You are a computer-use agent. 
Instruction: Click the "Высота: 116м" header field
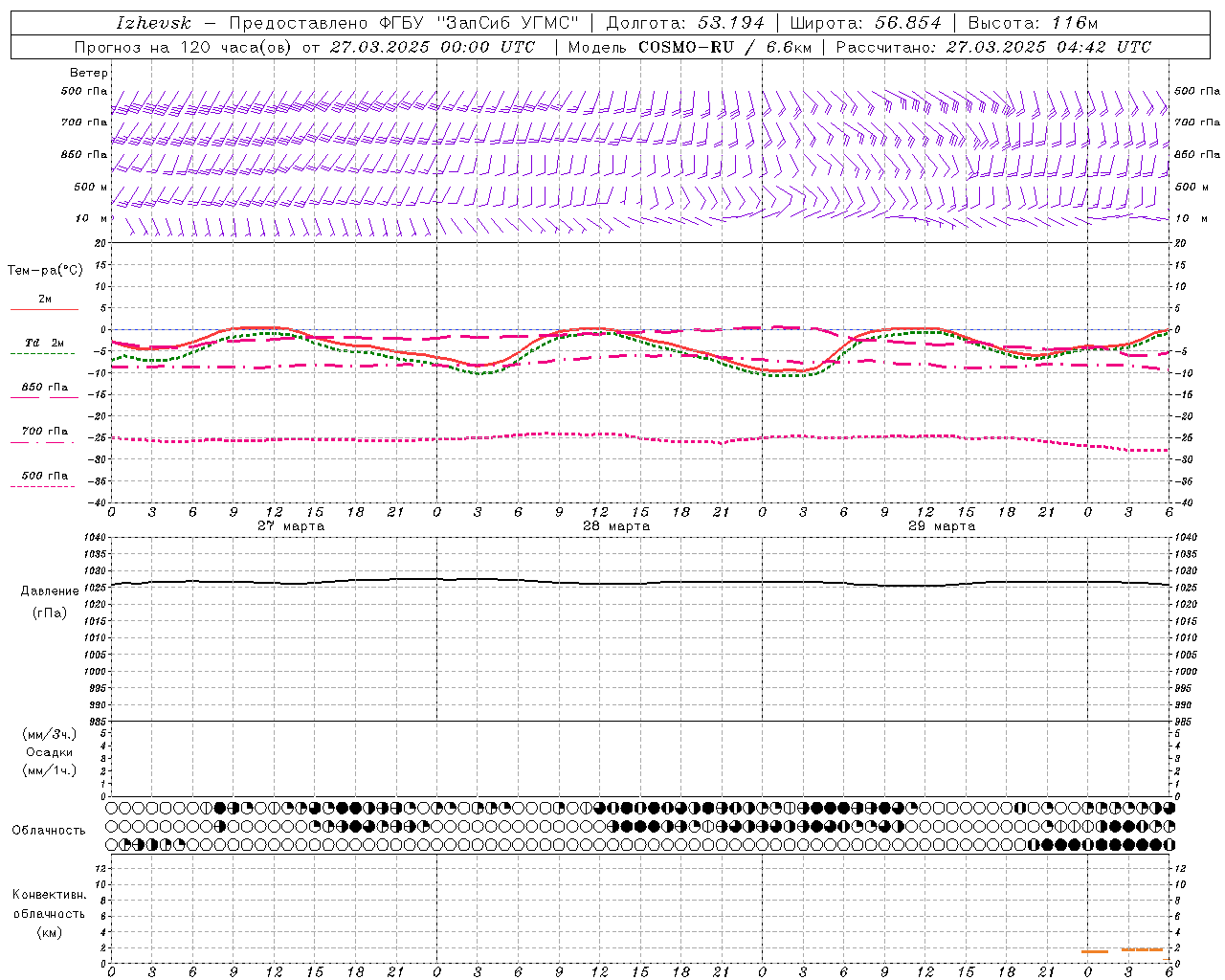[1033, 23]
